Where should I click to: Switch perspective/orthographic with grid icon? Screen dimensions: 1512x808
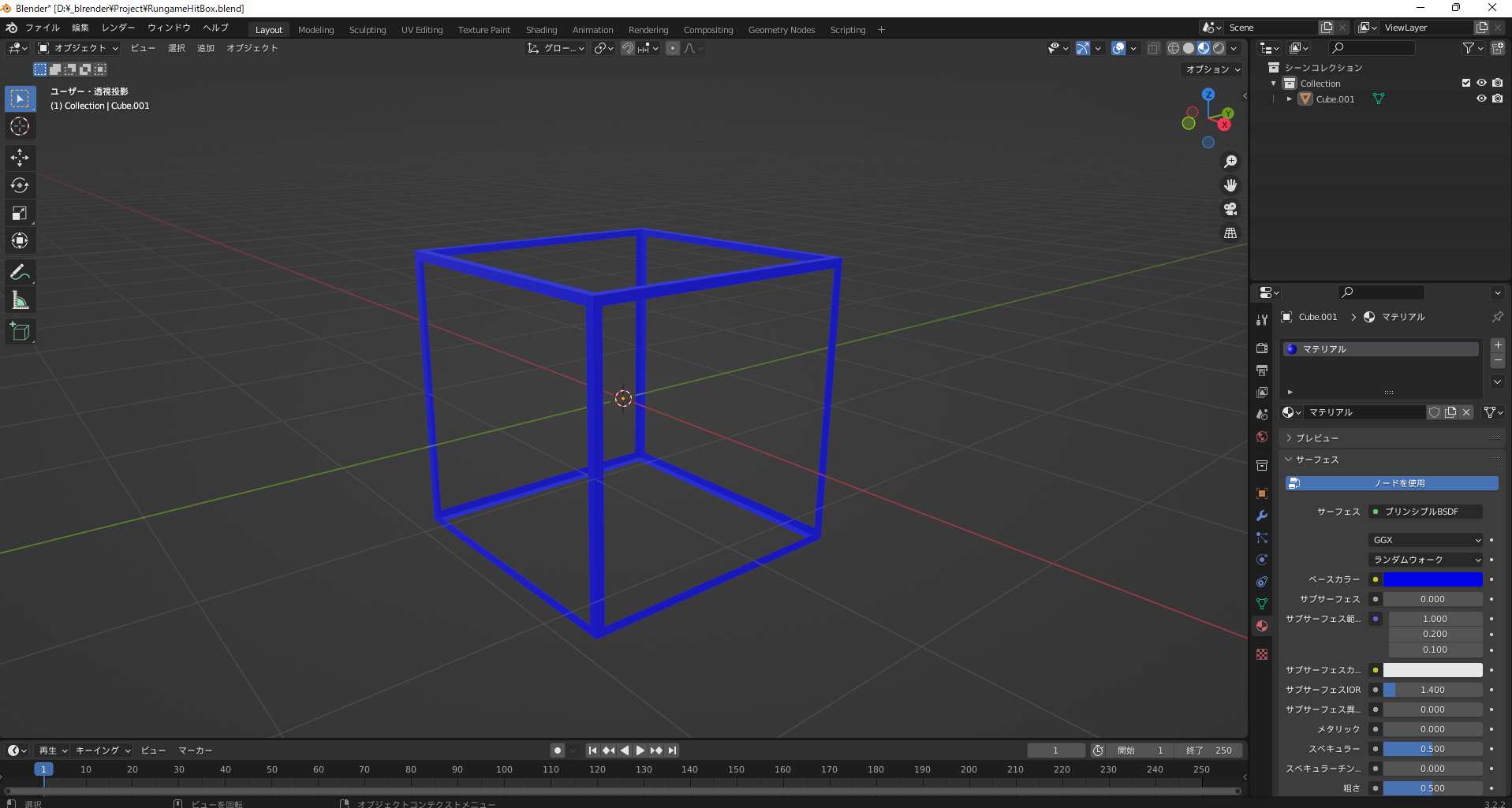[1230, 233]
